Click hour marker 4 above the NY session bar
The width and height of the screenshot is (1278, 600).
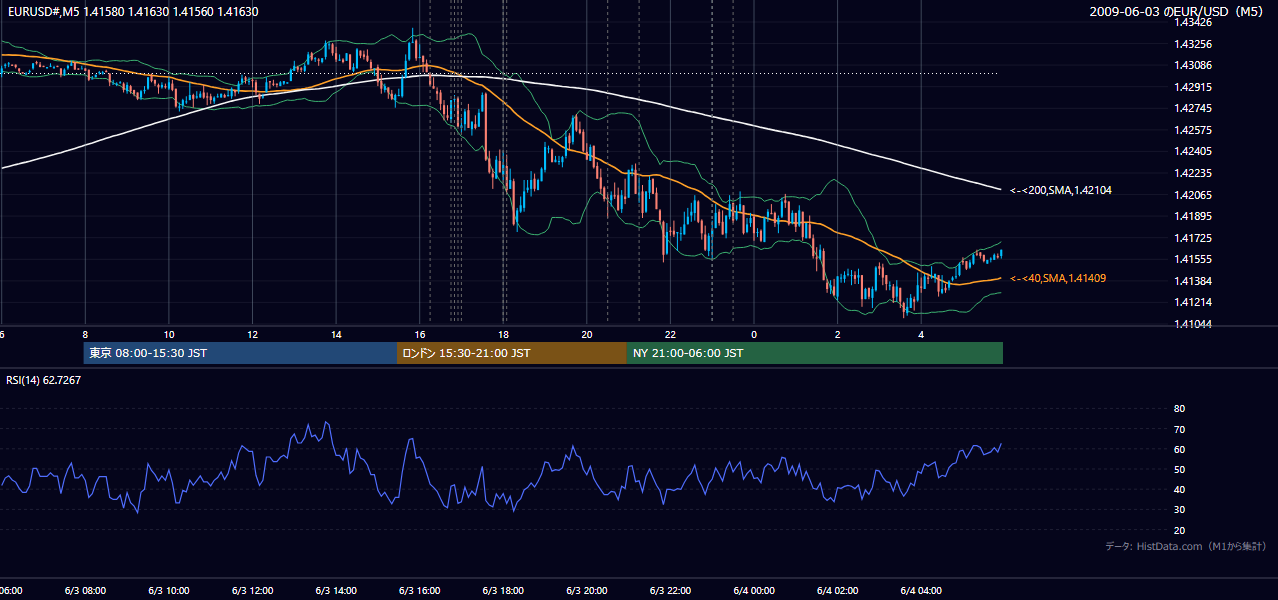pos(921,334)
